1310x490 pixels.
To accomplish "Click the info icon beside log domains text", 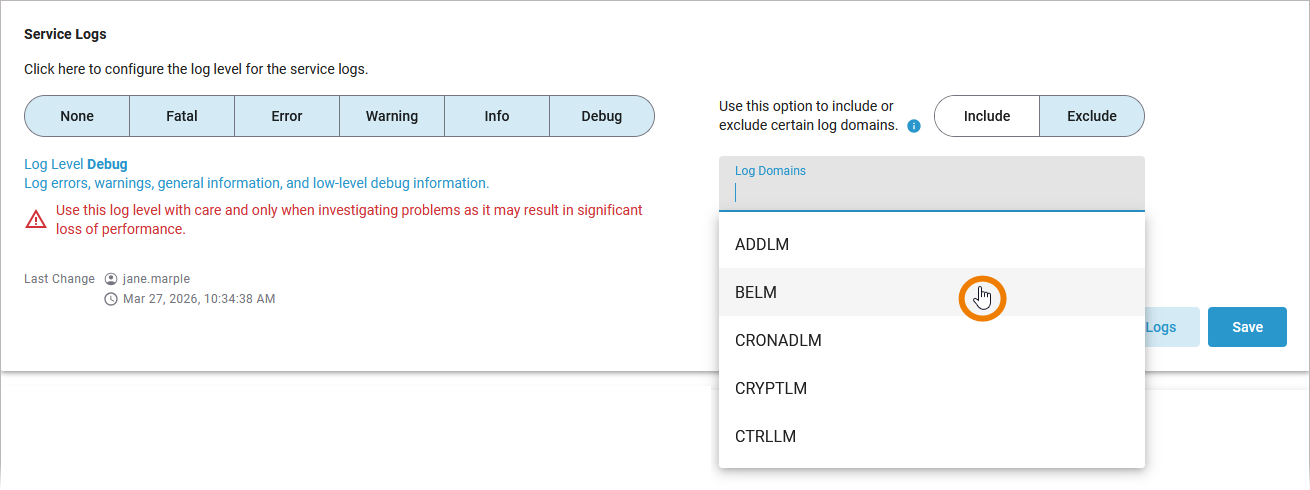I will coord(913,127).
